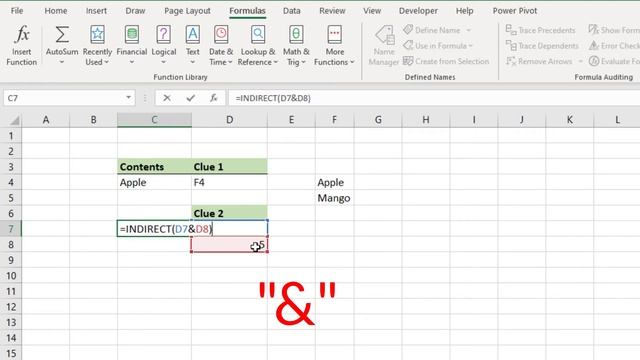Click the Select All corner triangle

pos(15,120)
